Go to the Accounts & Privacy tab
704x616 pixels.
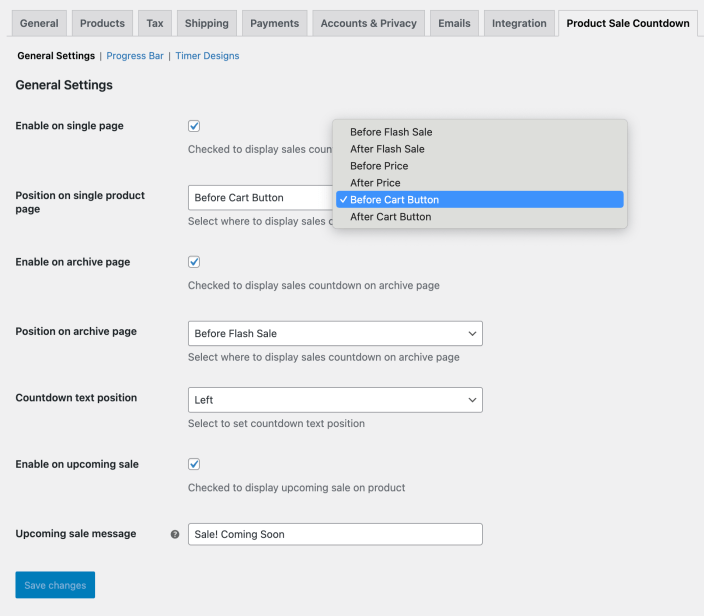(x=368, y=23)
